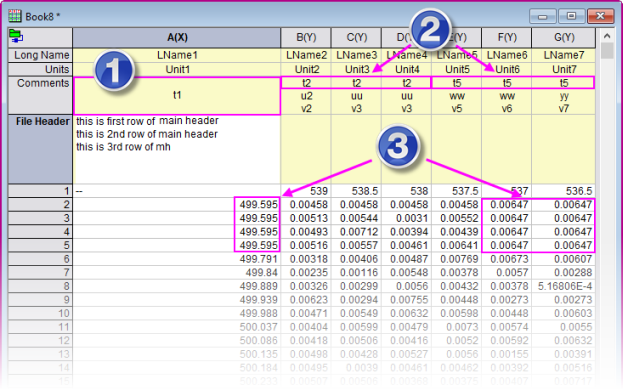
Task: Click the Units row label
Action: coord(40,69)
